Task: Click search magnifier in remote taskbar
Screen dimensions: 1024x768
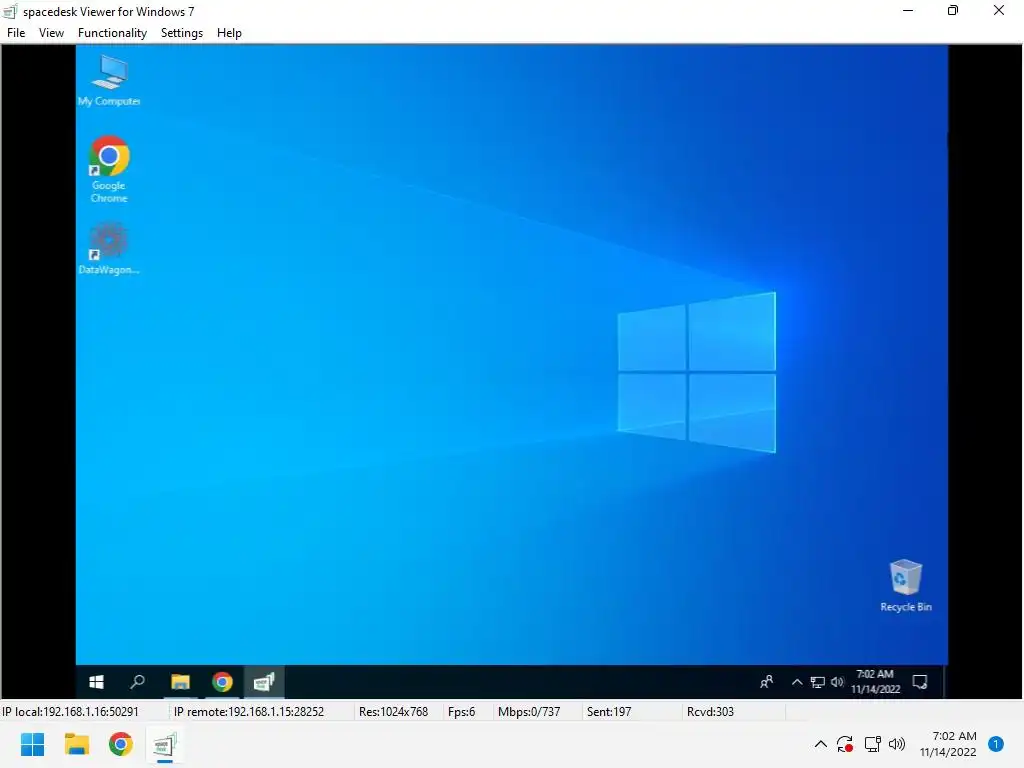Action: click(x=137, y=682)
